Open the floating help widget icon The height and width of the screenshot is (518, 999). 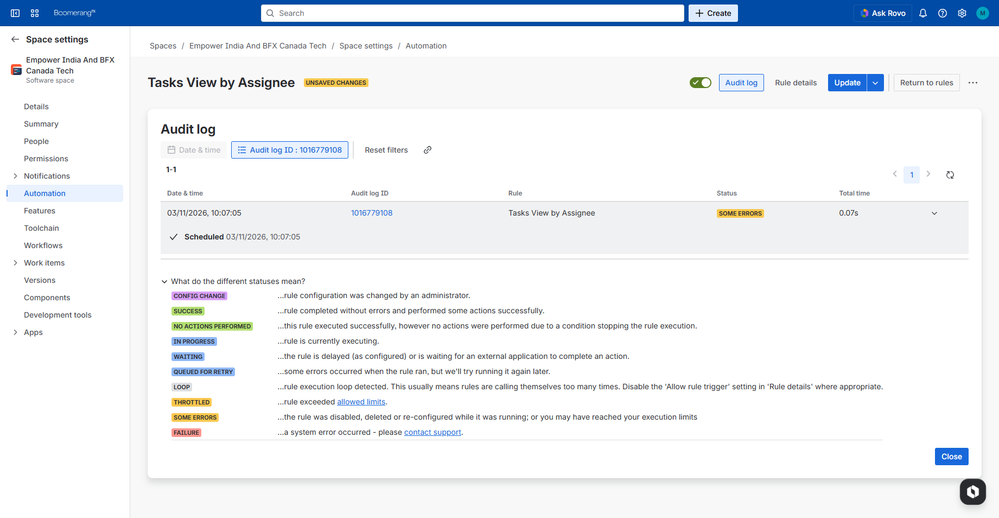pyautogui.click(x=972, y=492)
